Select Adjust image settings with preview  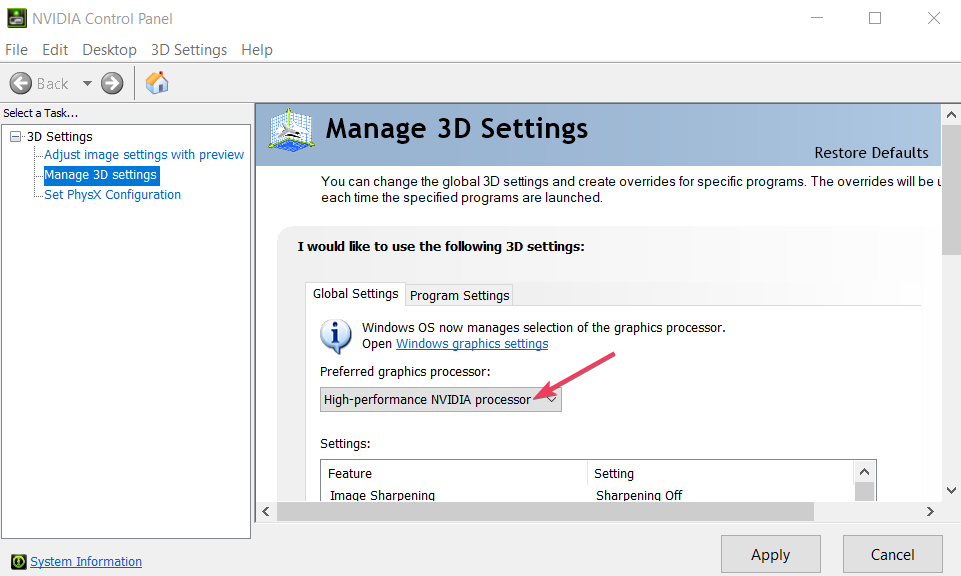[x=144, y=155]
